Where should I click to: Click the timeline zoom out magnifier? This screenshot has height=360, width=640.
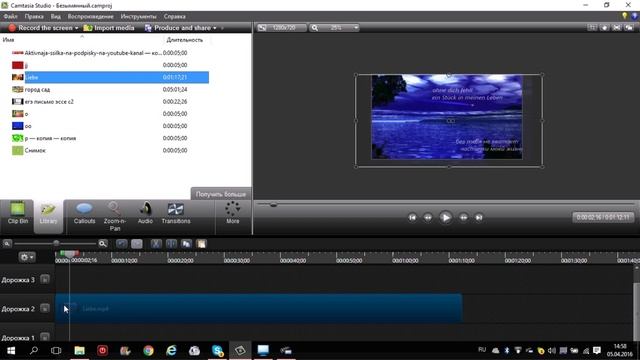pyautogui.click(x=7, y=244)
